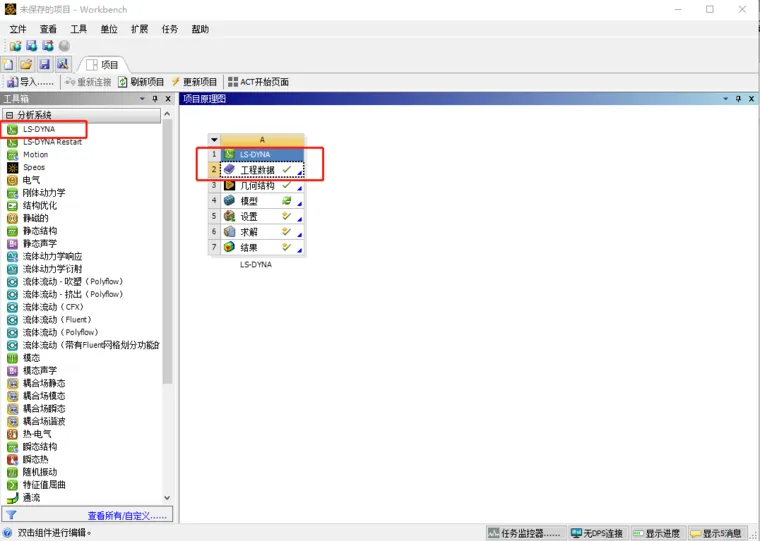Viewport: 760px width, 541px height.
Task: Click the save project disk icon
Action: click(45, 64)
